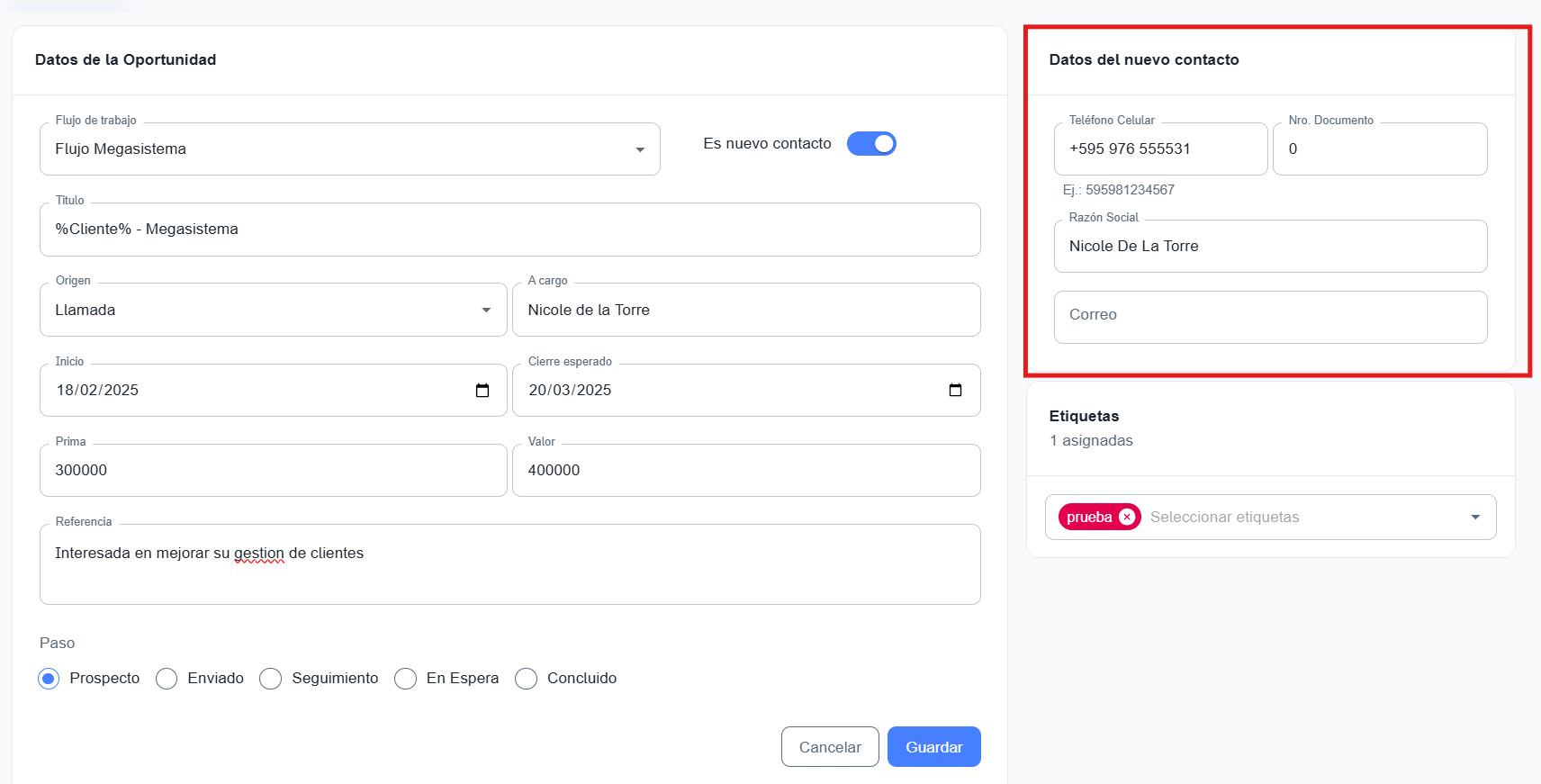
Task: Select the Nro. Documento field
Action: 1379,149
